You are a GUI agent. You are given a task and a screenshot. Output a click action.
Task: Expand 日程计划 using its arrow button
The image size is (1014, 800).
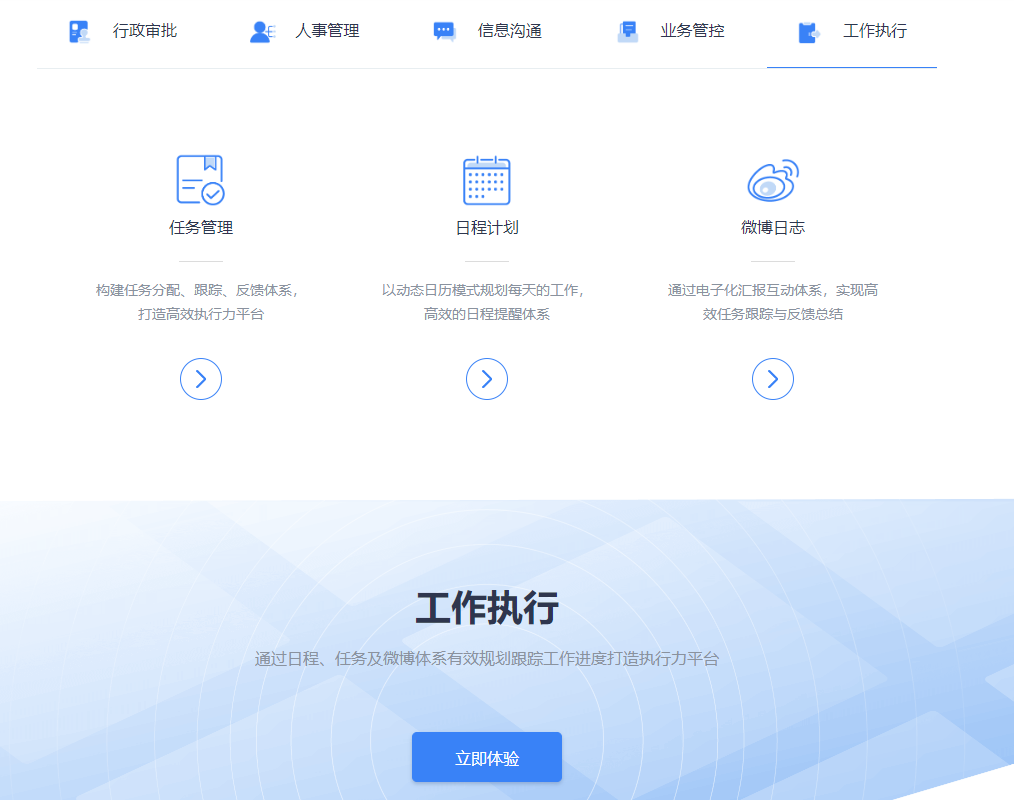pos(487,379)
